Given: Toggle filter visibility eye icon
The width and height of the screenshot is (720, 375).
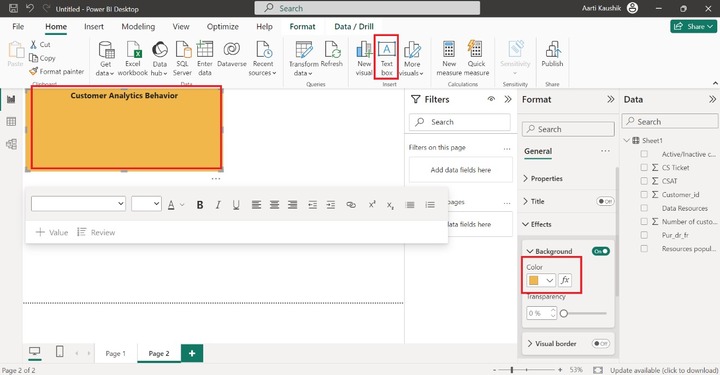Looking at the screenshot, I should pos(491,99).
